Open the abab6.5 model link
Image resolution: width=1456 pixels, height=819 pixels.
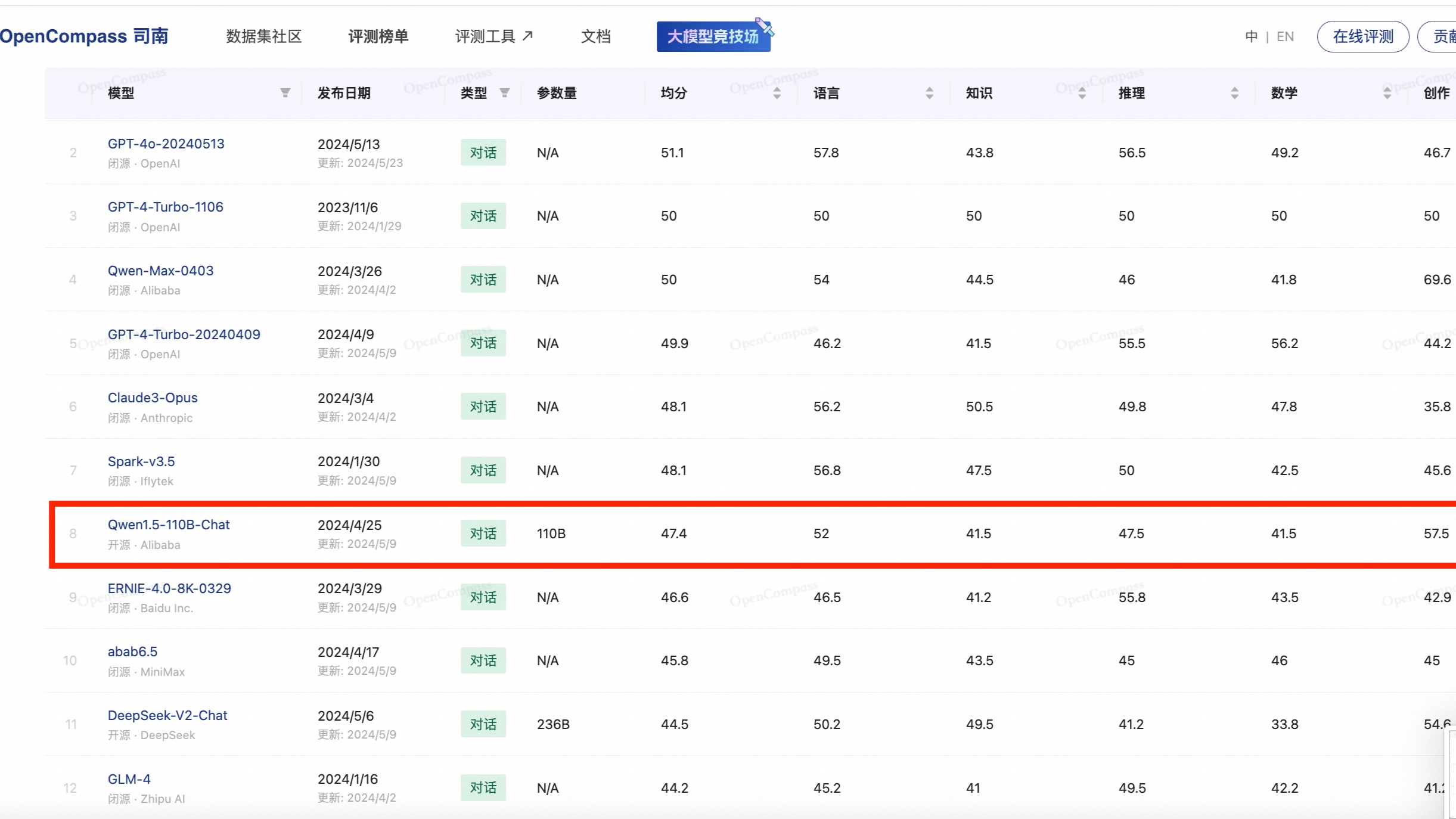click(132, 652)
